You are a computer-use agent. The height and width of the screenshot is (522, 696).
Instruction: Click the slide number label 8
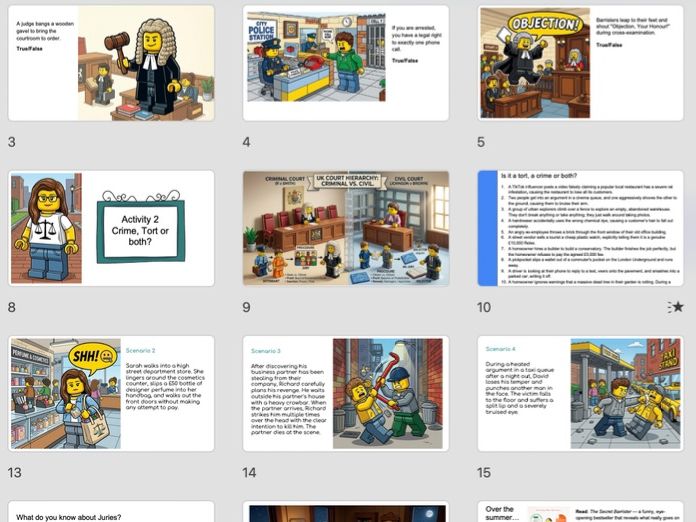tap(12, 307)
